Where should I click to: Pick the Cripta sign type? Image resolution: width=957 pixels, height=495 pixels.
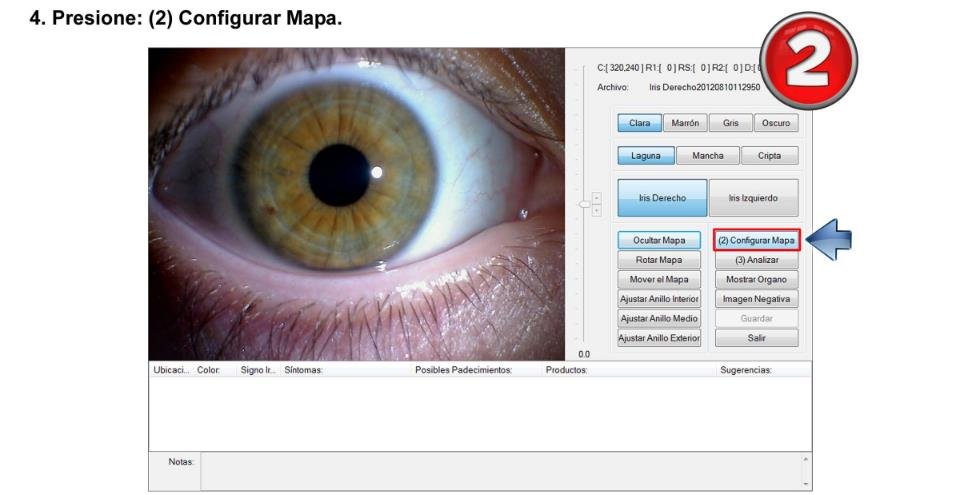point(769,156)
